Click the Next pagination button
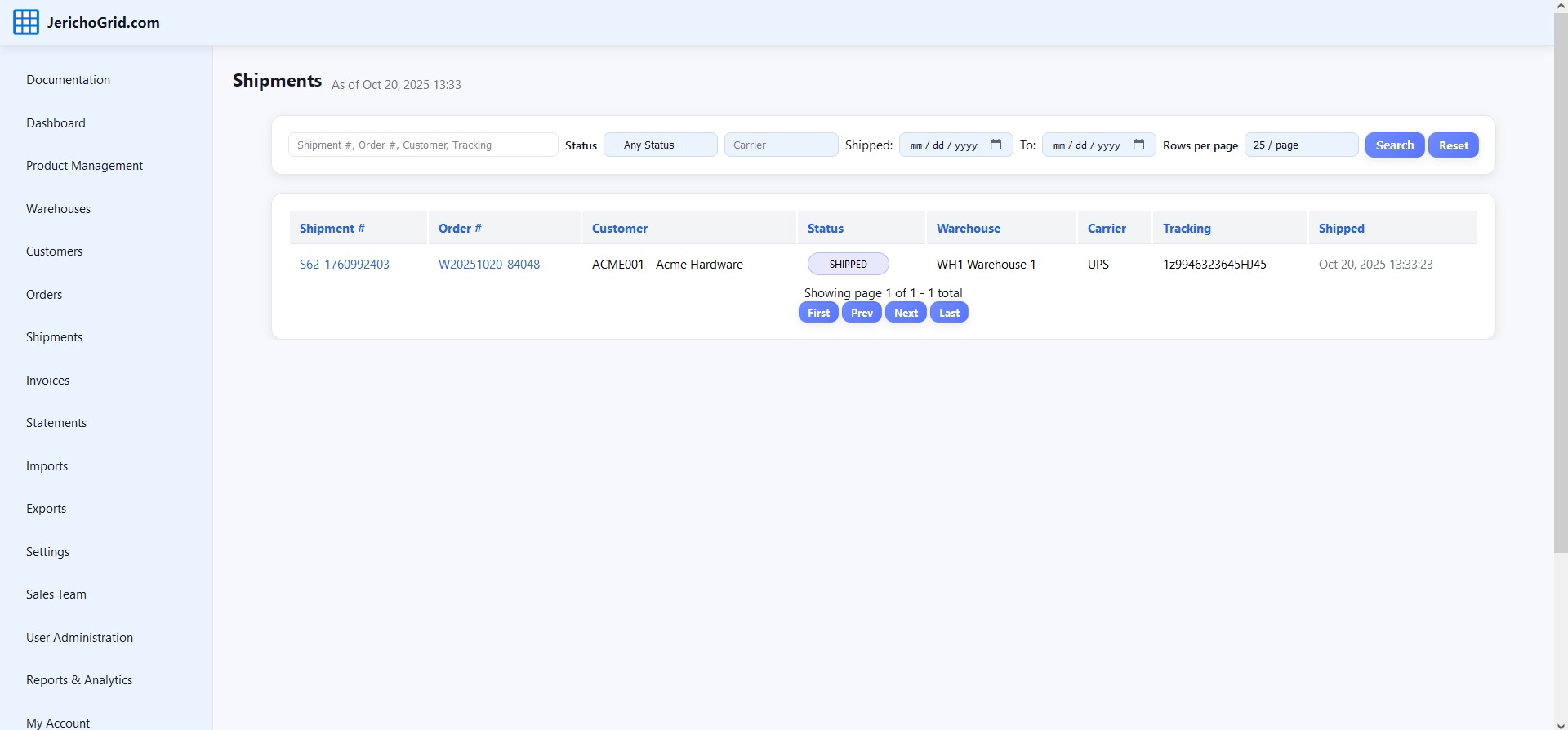 point(906,313)
